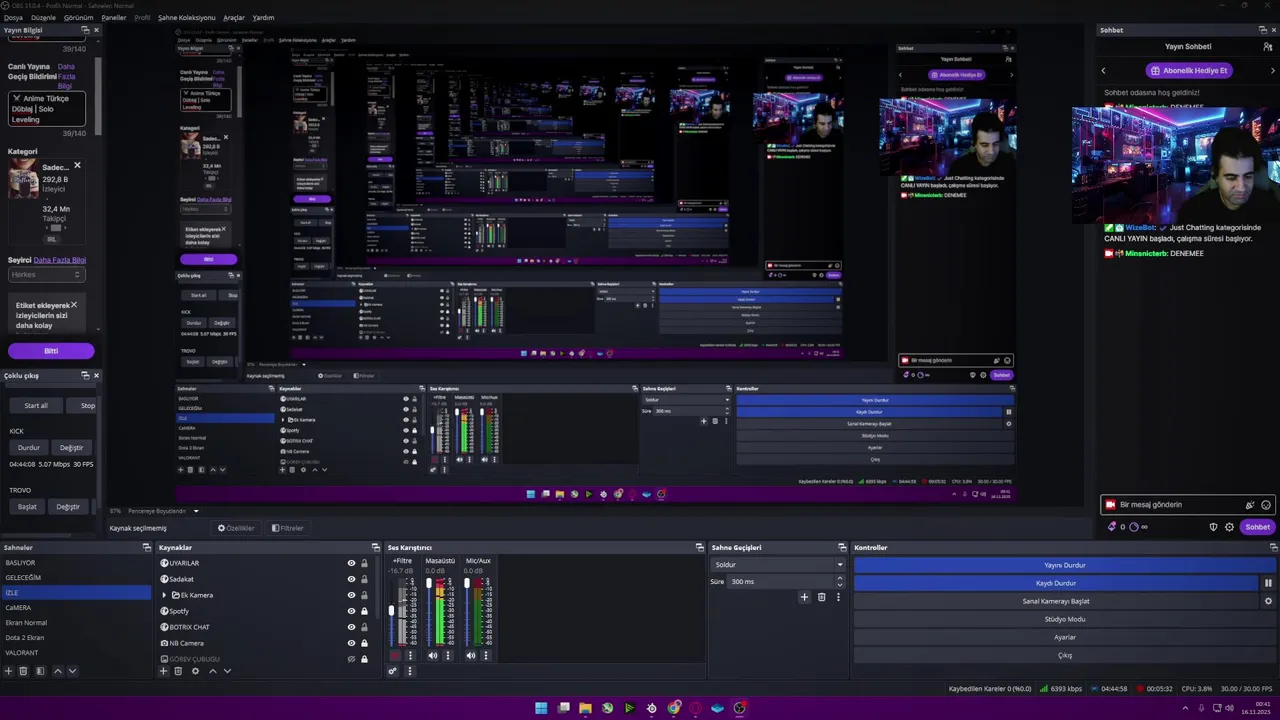Adjust Masaüstü volume slider
The image size is (1280, 720).
coord(429,611)
